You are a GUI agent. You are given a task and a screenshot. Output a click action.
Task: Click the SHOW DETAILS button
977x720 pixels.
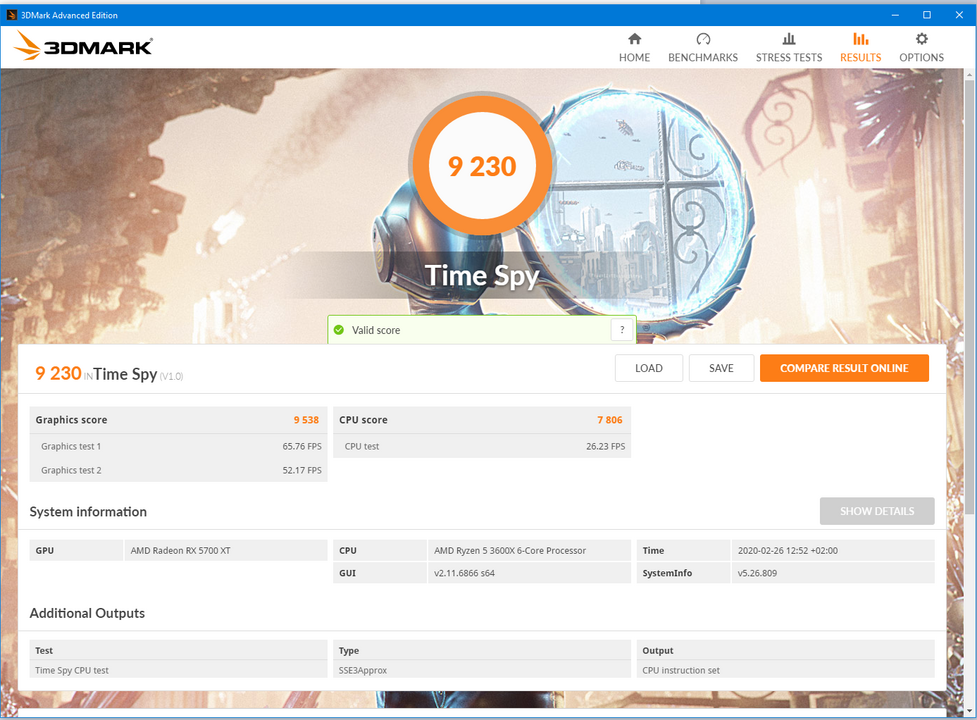(877, 511)
